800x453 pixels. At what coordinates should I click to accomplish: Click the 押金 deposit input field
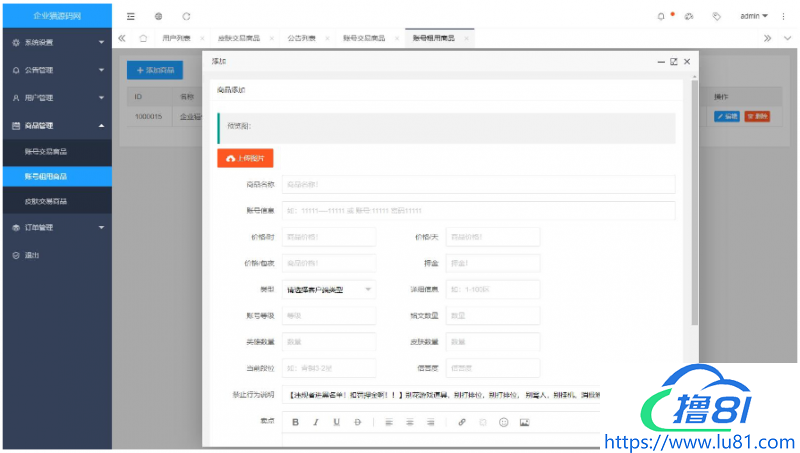pos(492,263)
